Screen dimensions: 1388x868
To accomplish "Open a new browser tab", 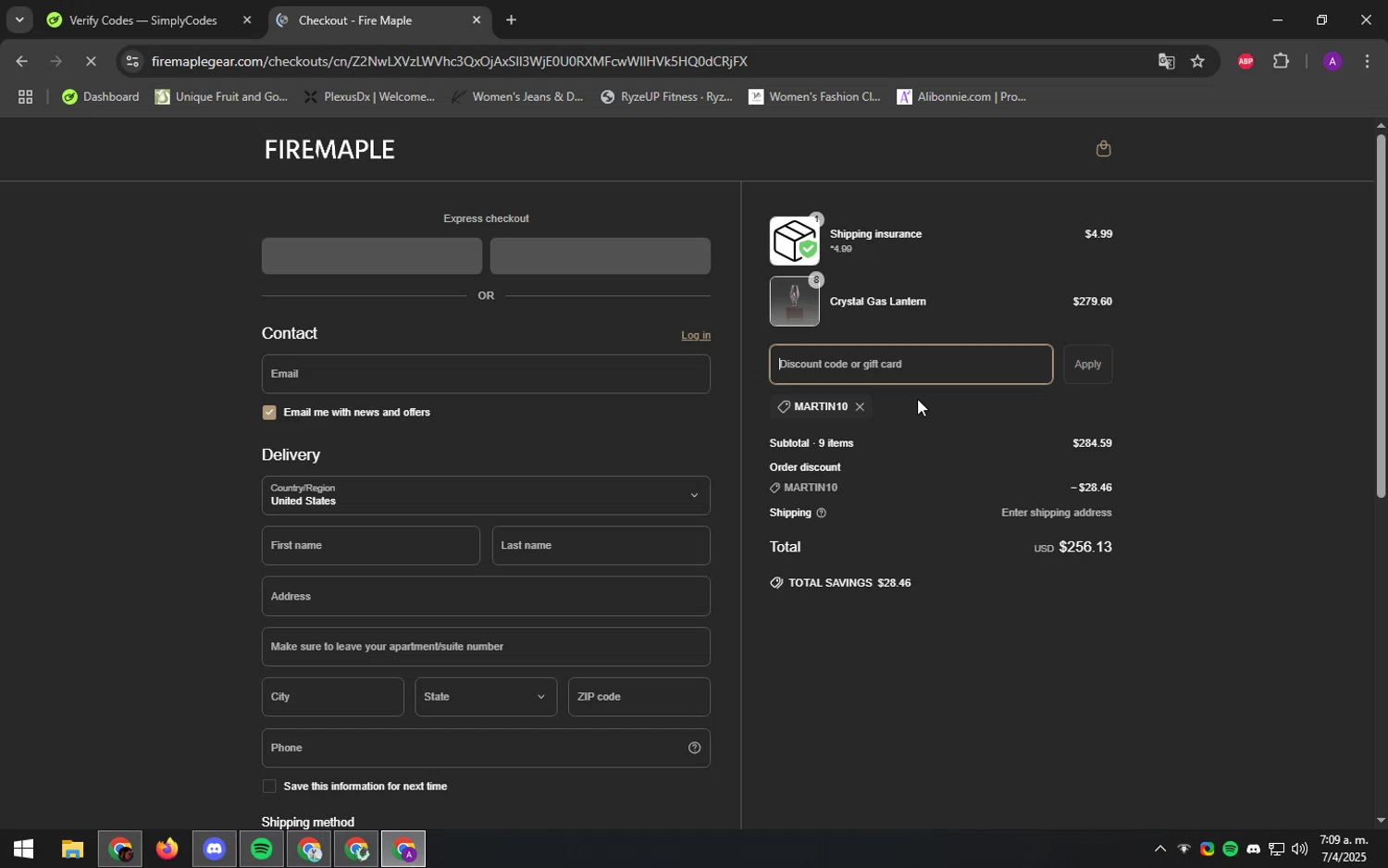I will coord(511,20).
